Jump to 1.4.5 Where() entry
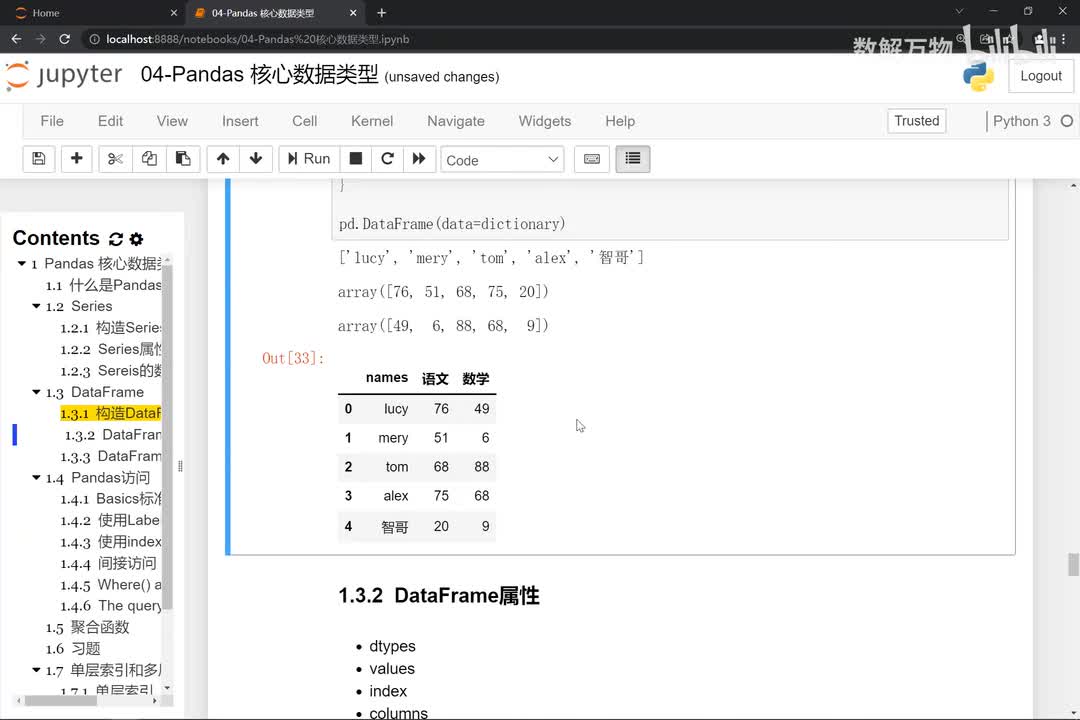The height and width of the screenshot is (720, 1080). click(x=111, y=585)
